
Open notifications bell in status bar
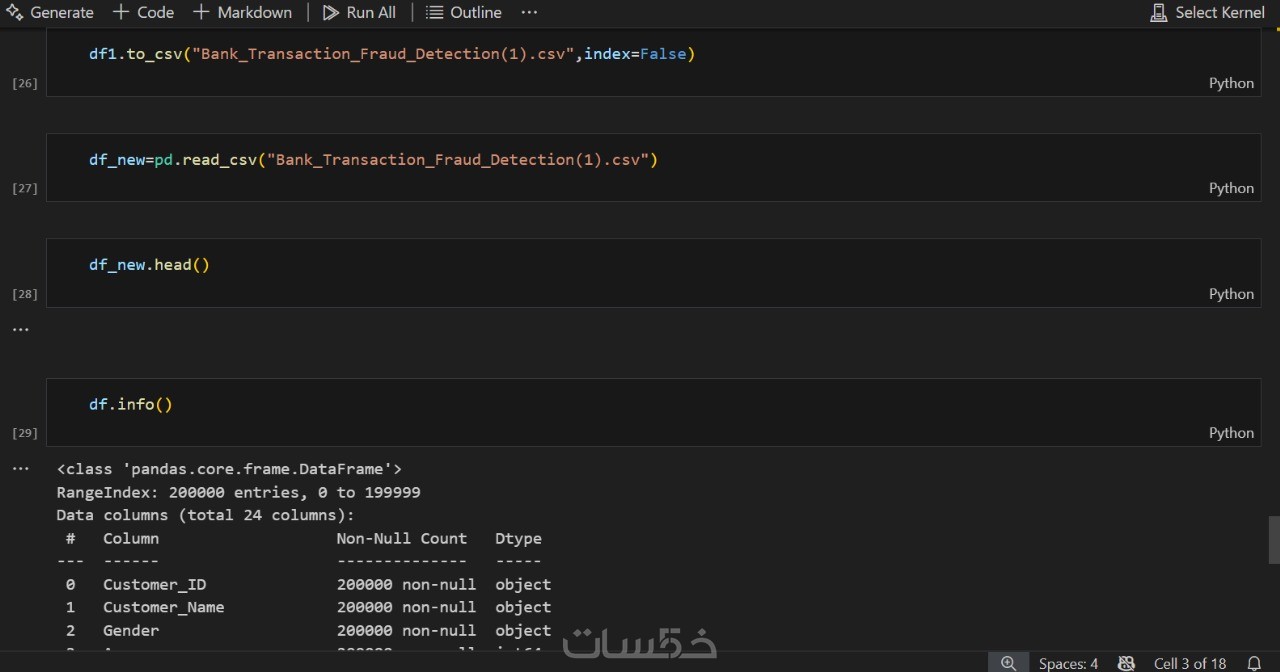pos(1254,663)
